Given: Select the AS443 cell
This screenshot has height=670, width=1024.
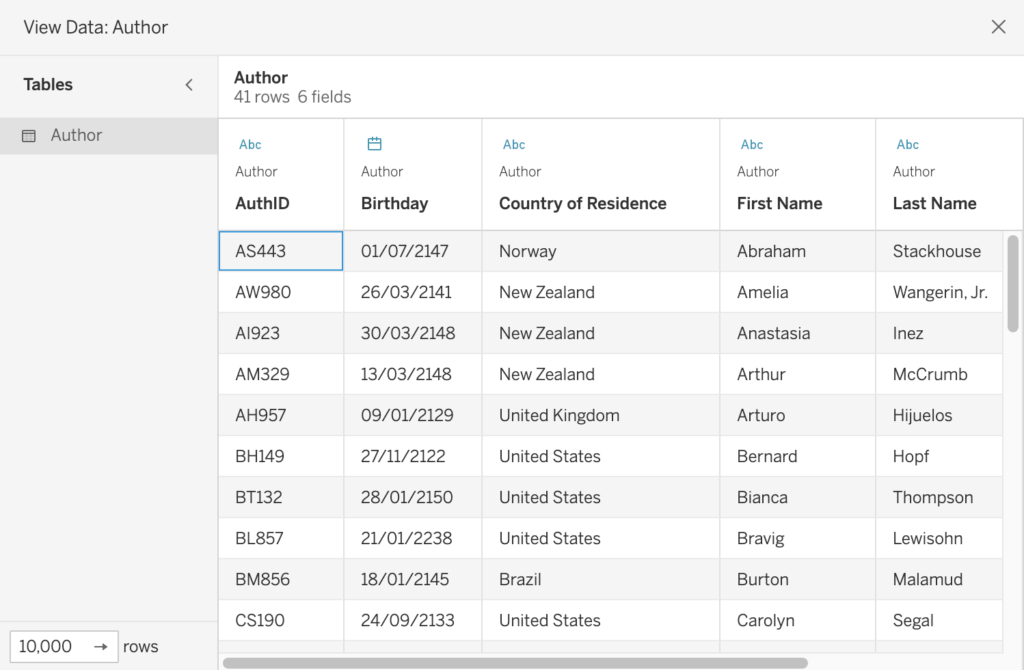Looking at the screenshot, I should tap(280, 251).
